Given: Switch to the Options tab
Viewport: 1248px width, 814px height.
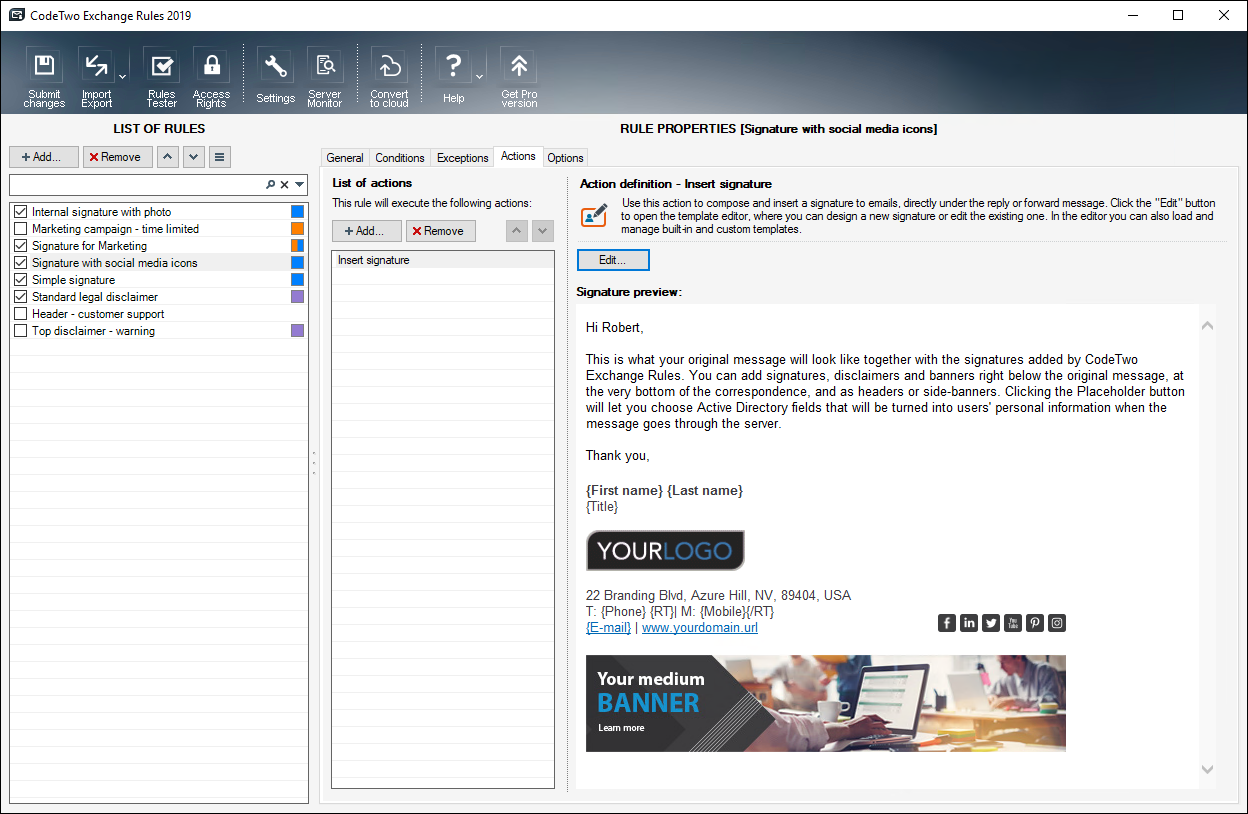Looking at the screenshot, I should (565, 158).
